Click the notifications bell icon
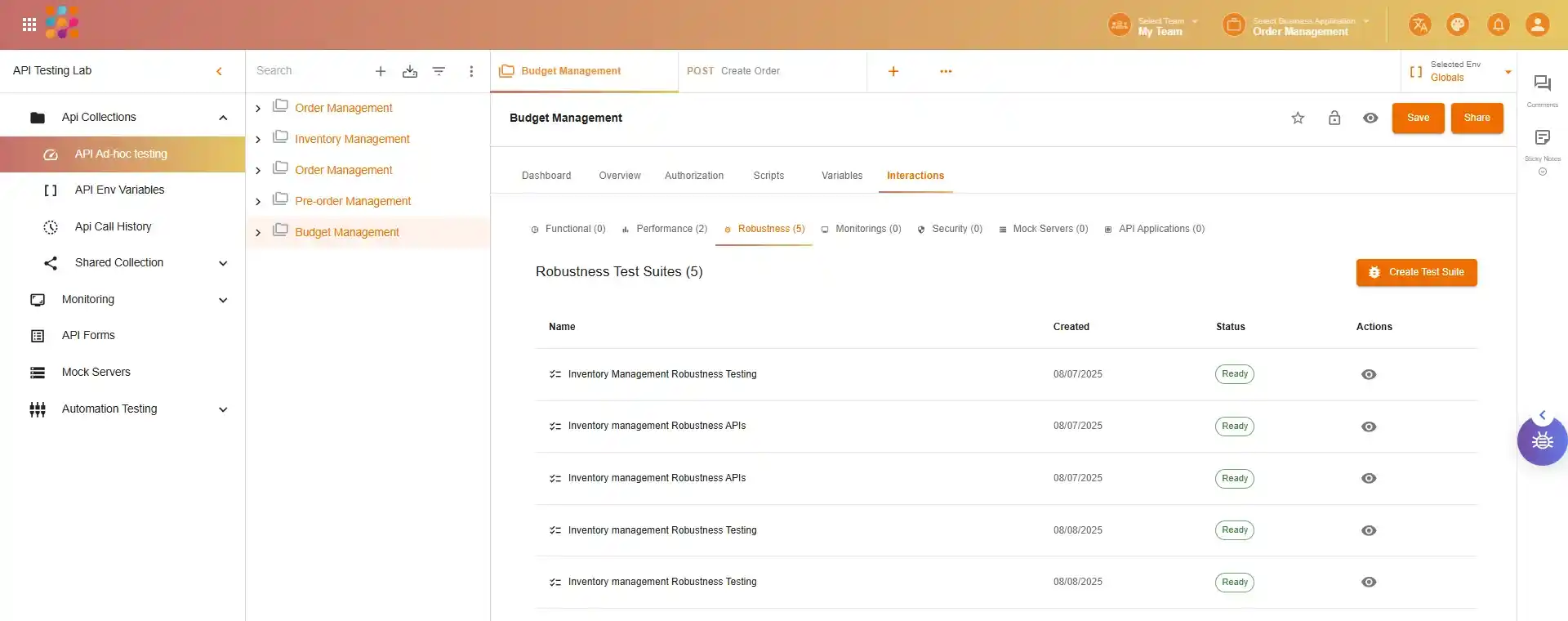This screenshot has width=1568, height=621. [1498, 25]
